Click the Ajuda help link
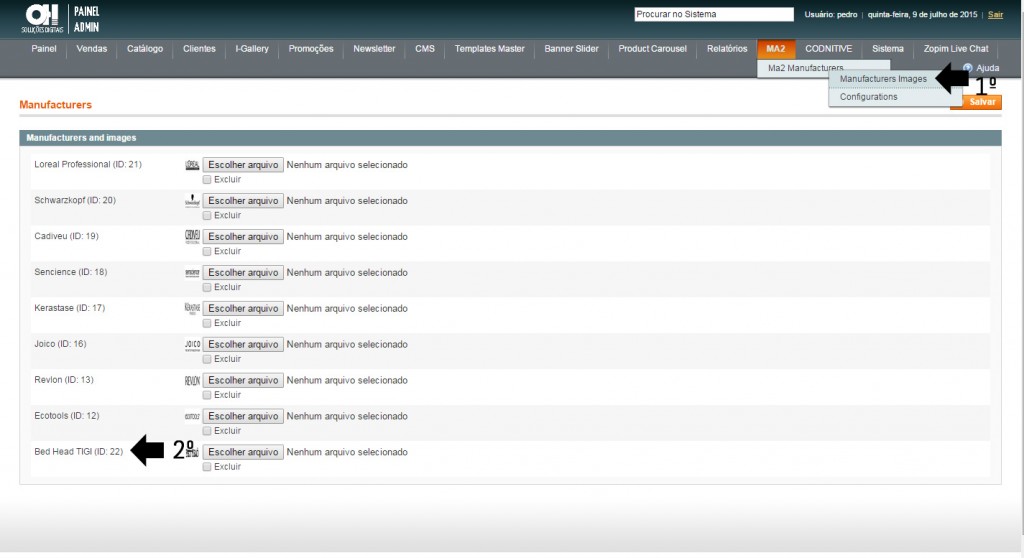The height and width of the screenshot is (558, 1024). pos(987,68)
